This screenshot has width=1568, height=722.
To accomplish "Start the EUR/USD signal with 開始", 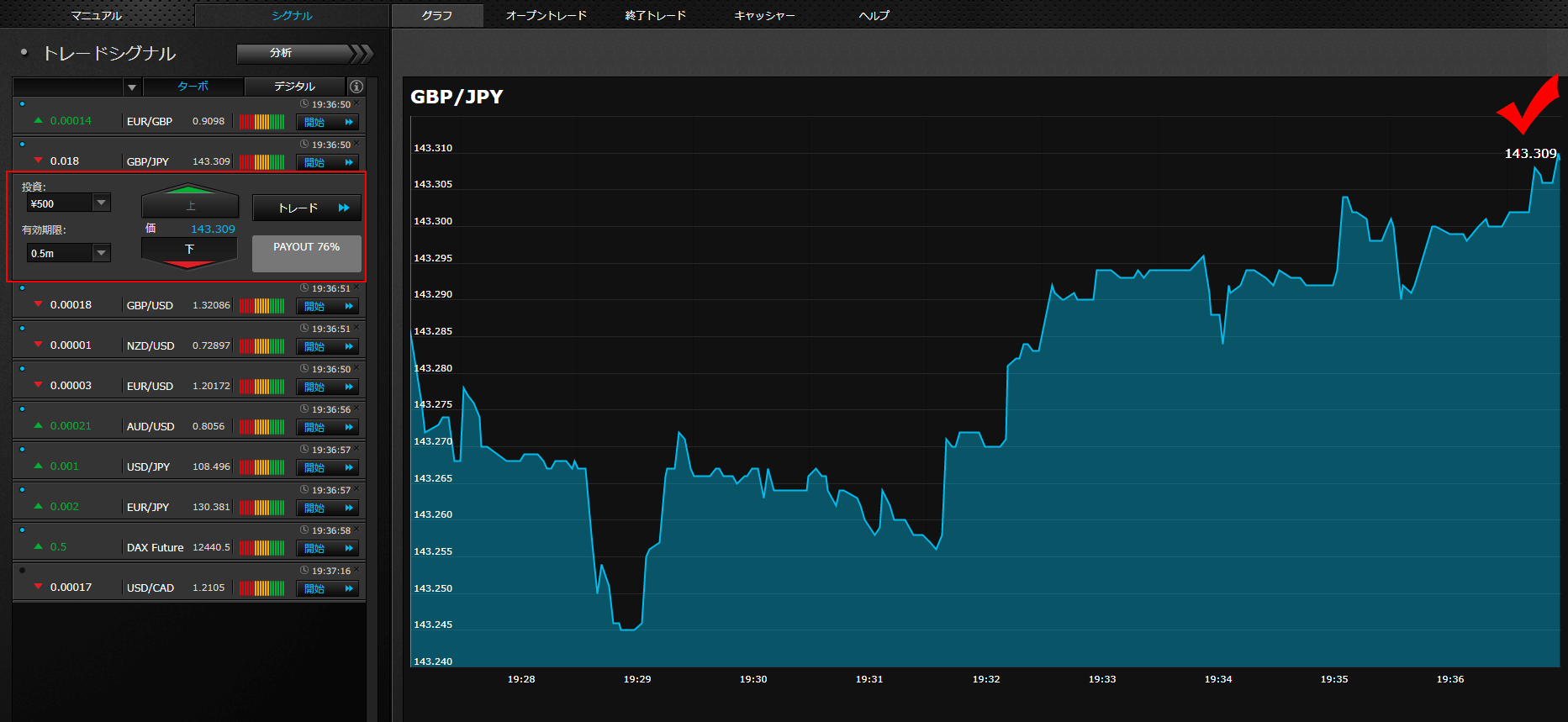I will coord(328,387).
